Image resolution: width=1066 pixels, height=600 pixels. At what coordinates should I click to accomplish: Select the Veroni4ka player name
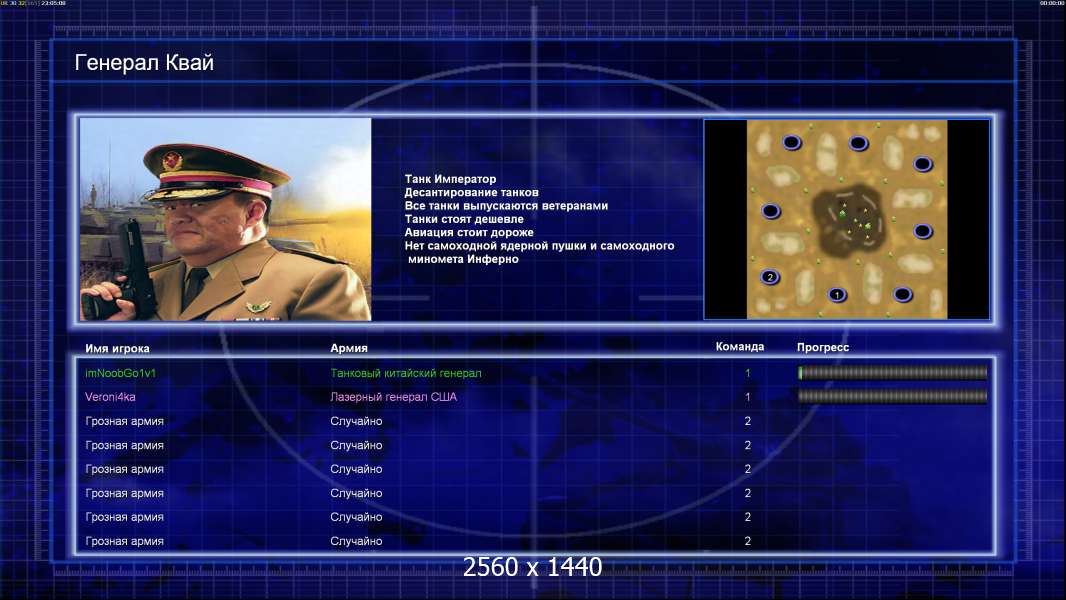[110, 397]
